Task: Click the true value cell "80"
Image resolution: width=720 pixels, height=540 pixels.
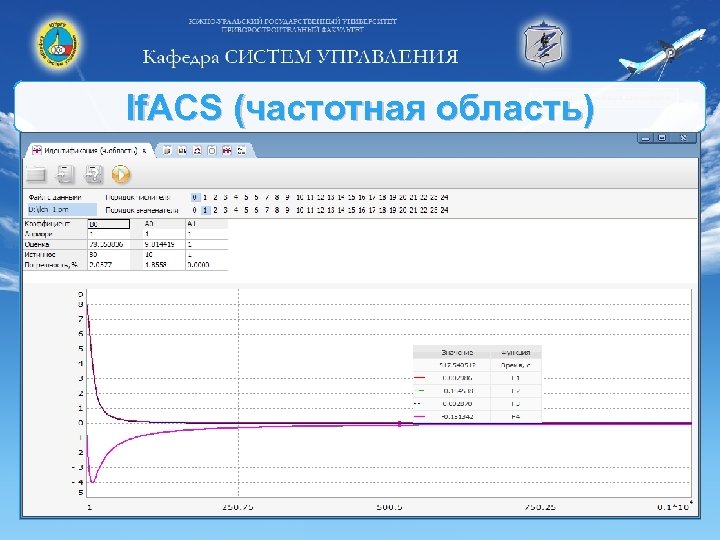Action: (x=109, y=254)
